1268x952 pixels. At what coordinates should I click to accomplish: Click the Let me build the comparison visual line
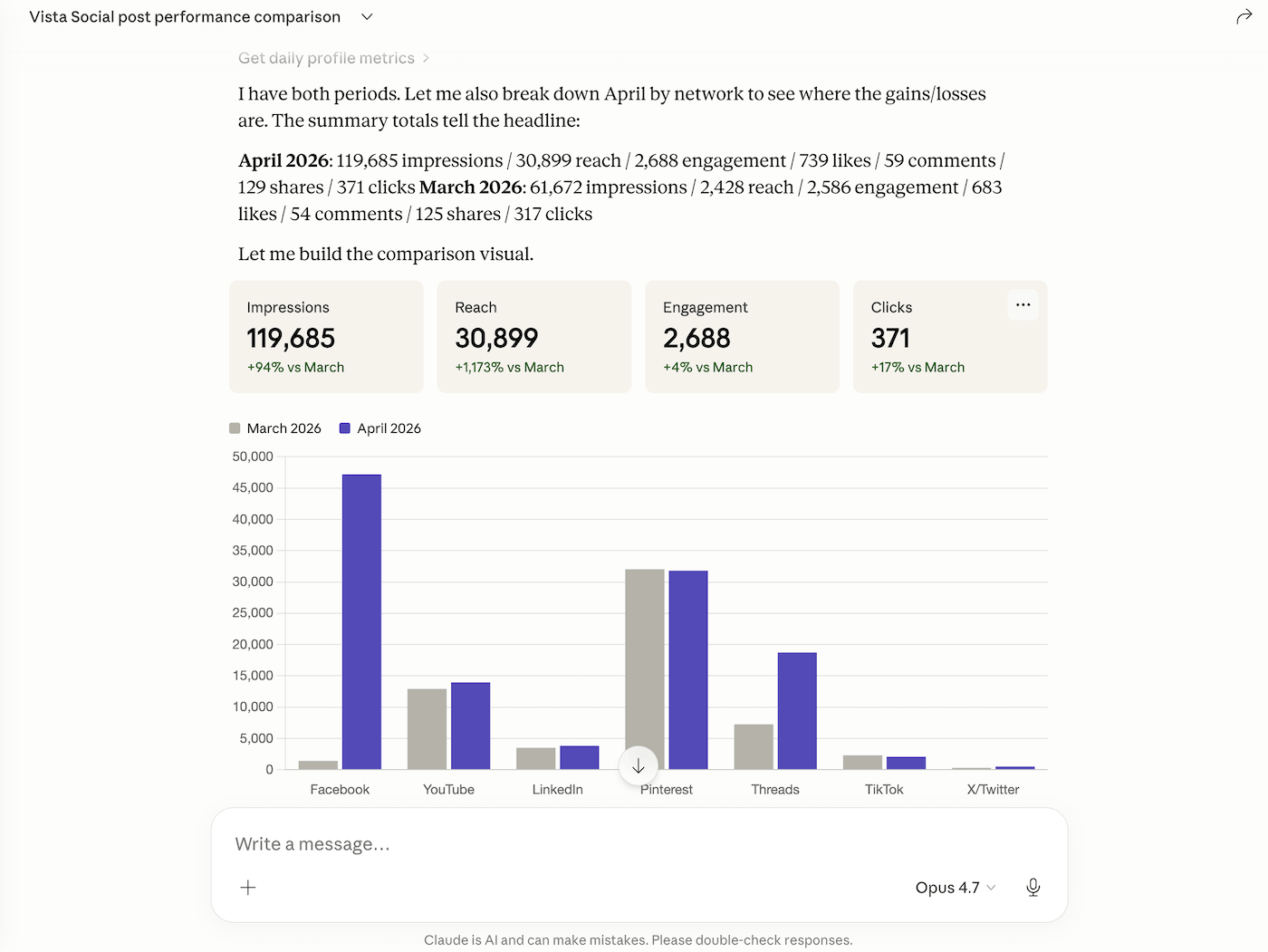(386, 254)
